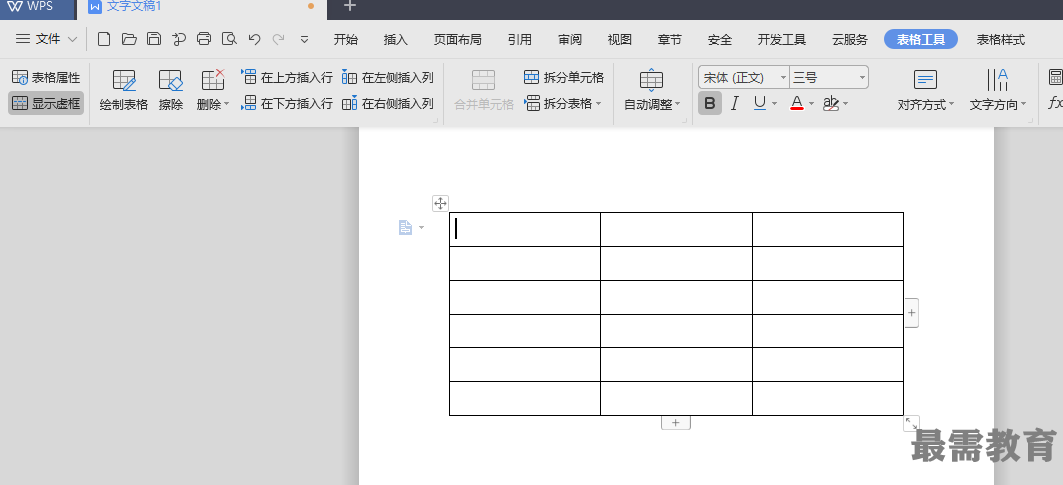The image size is (1063, 485).
Task: Expand the quick access toolbar customize arrow
Action: (304, 39)
